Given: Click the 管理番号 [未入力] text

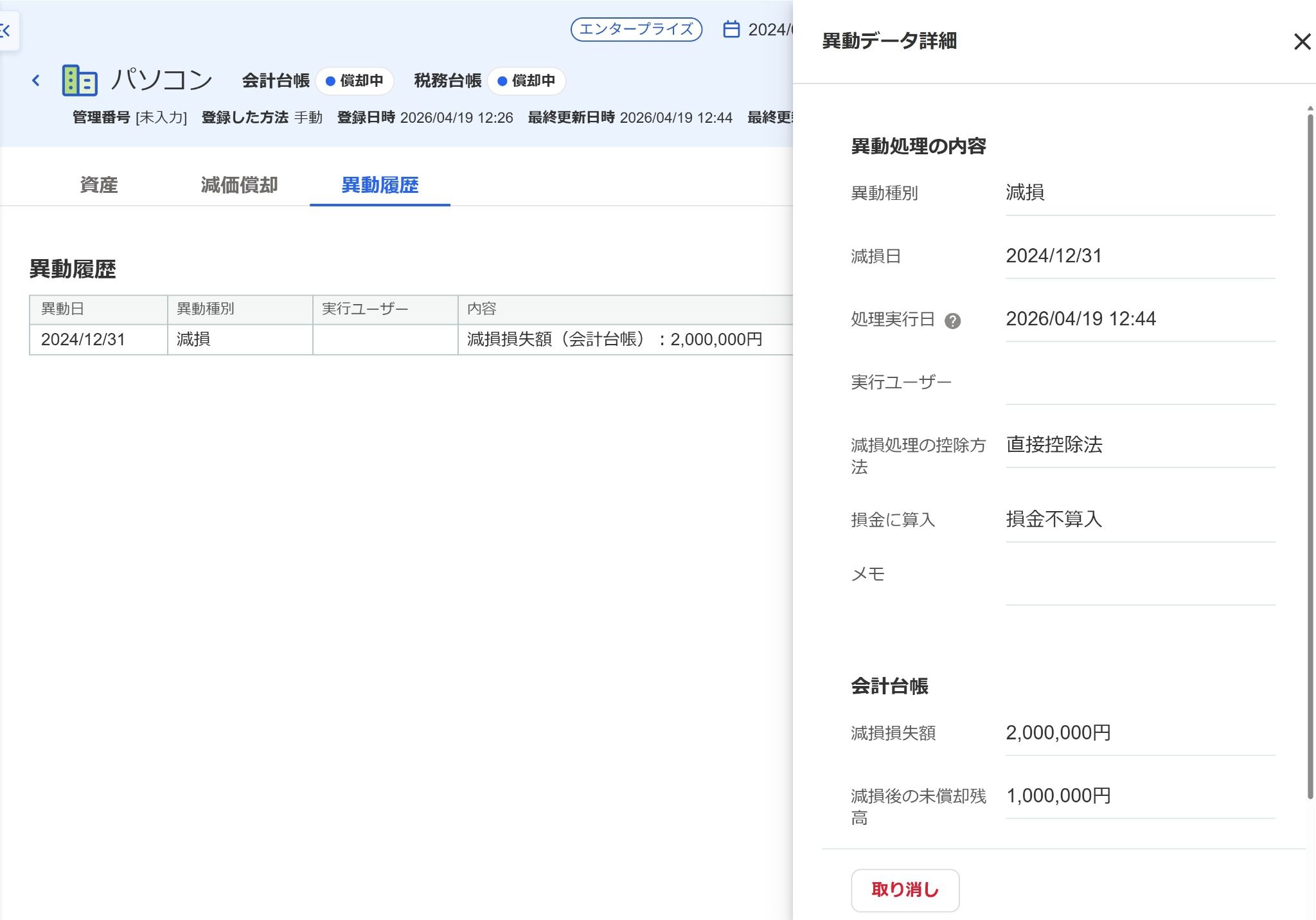Looking at the screenshot, I should point(129,118).
